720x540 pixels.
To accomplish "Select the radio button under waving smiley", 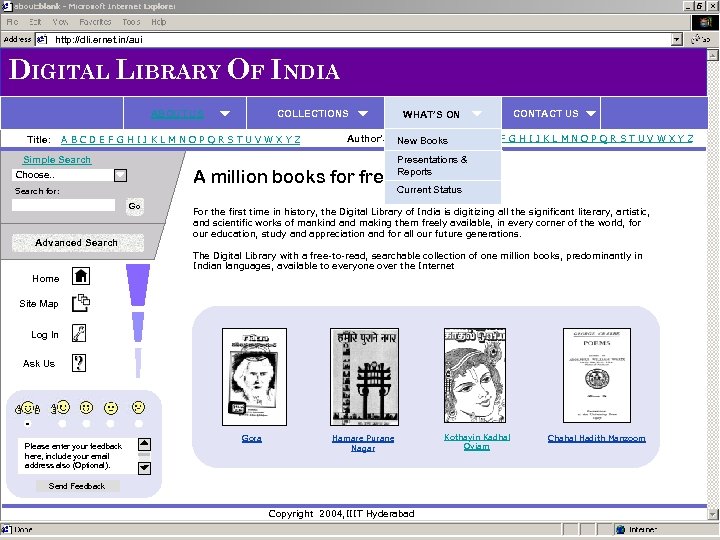I will pos(62,424).
